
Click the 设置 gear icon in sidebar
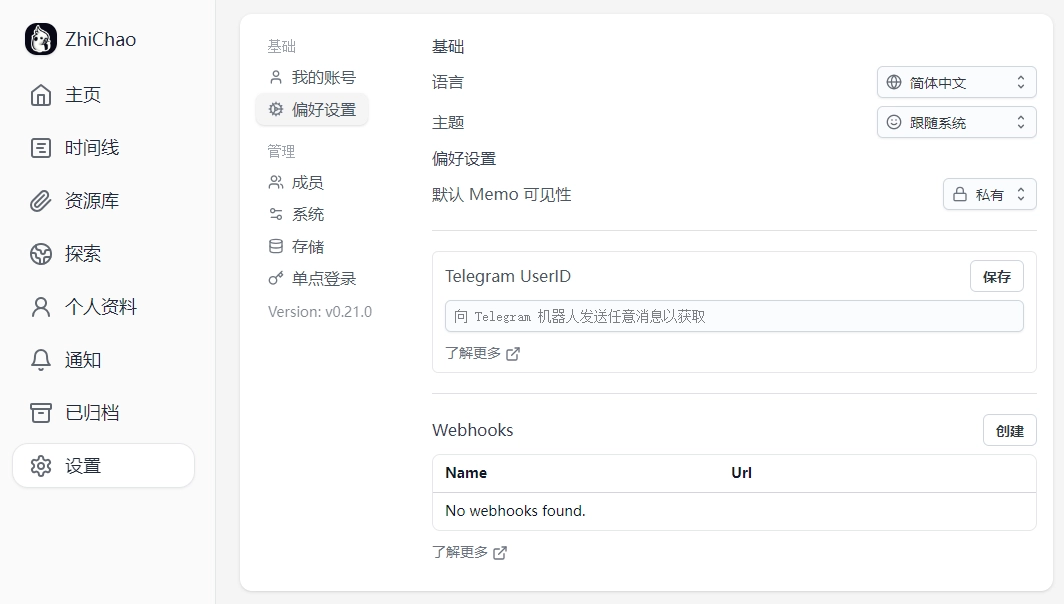[x=41, y=466]
